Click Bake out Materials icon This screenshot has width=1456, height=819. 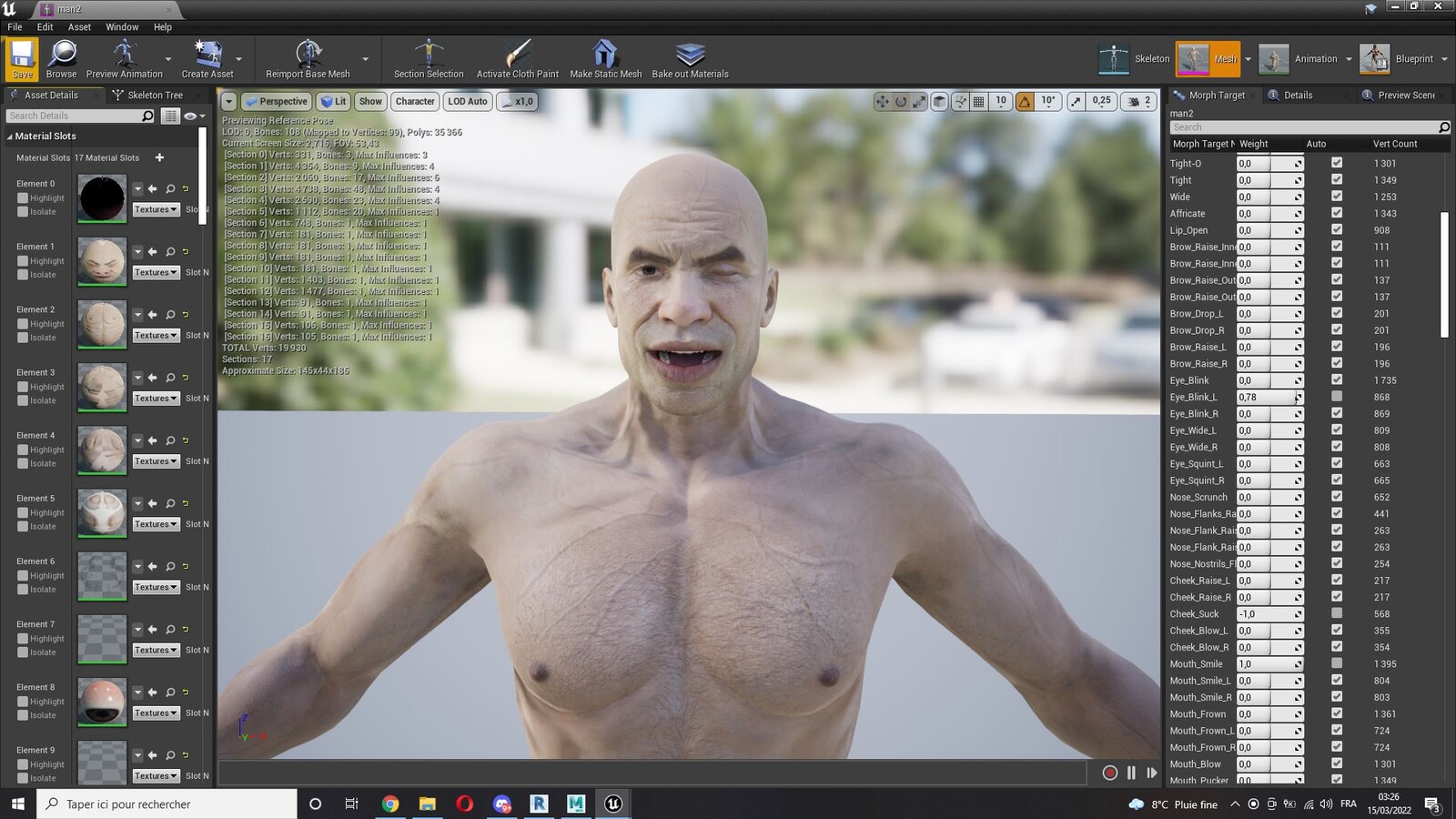click(x=690, y=58)
